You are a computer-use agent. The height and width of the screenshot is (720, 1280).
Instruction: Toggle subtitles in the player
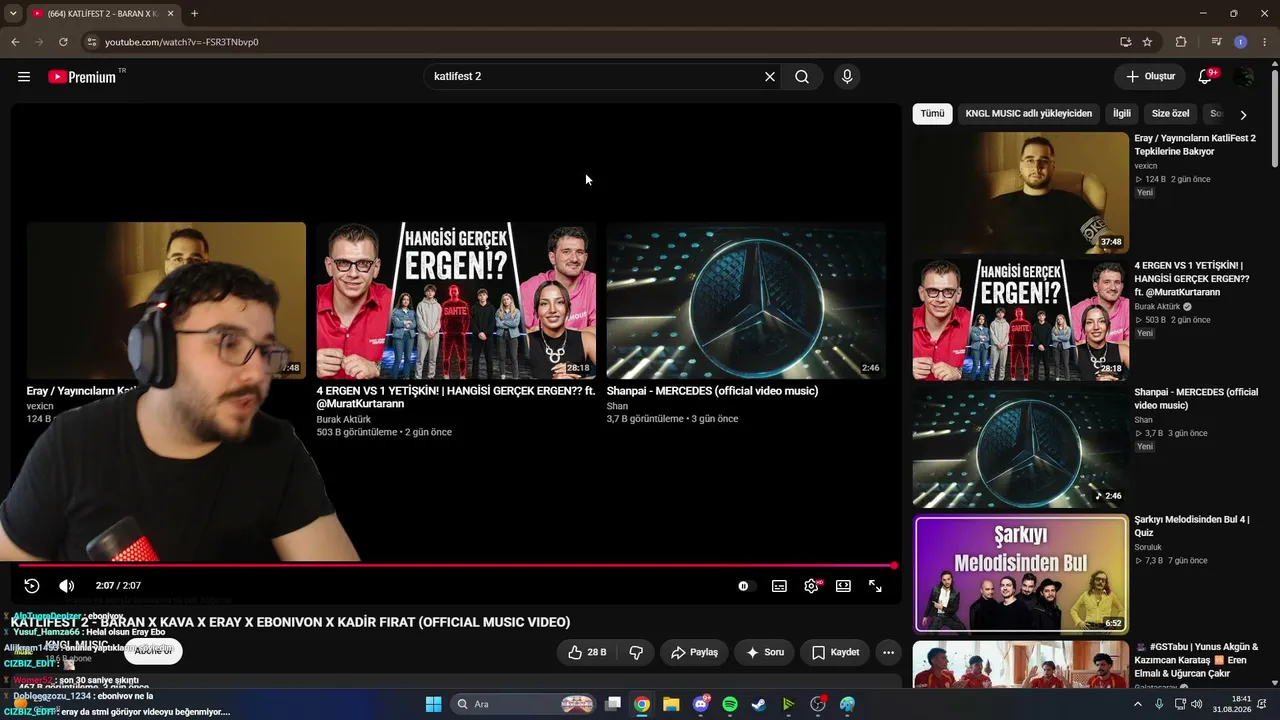click(779, 586)
